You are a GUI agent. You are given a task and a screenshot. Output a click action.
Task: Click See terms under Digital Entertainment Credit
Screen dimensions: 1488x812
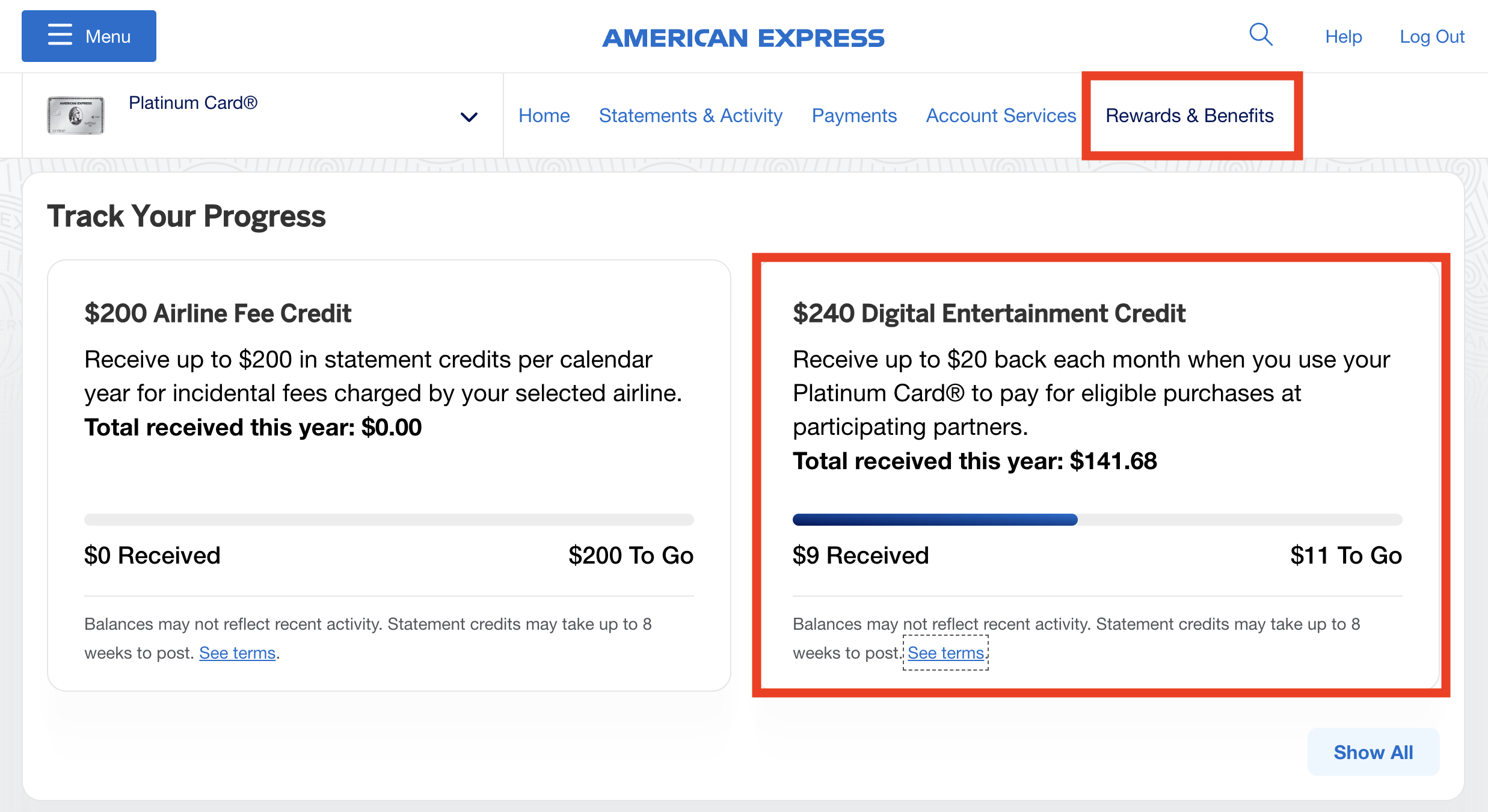pyautogui.click(x=946, y=653)
